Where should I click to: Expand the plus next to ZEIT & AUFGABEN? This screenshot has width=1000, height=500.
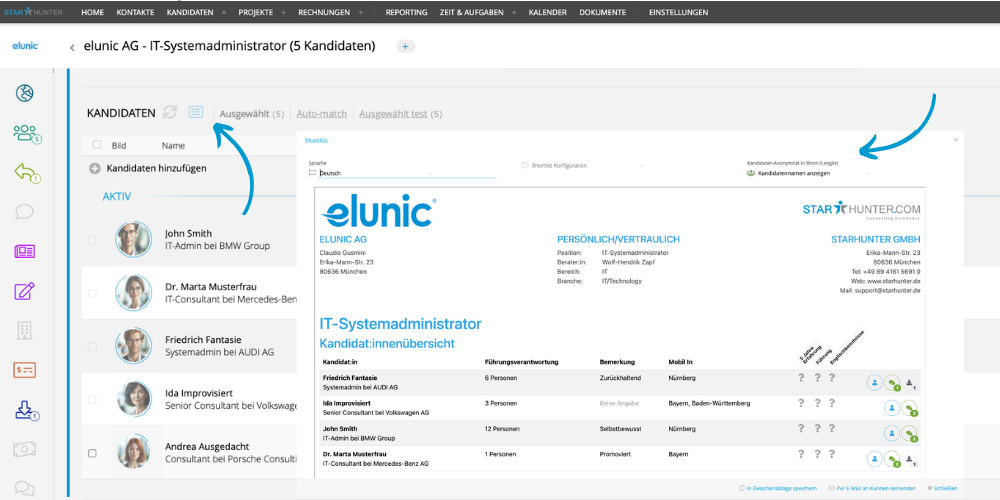point(515,12)
